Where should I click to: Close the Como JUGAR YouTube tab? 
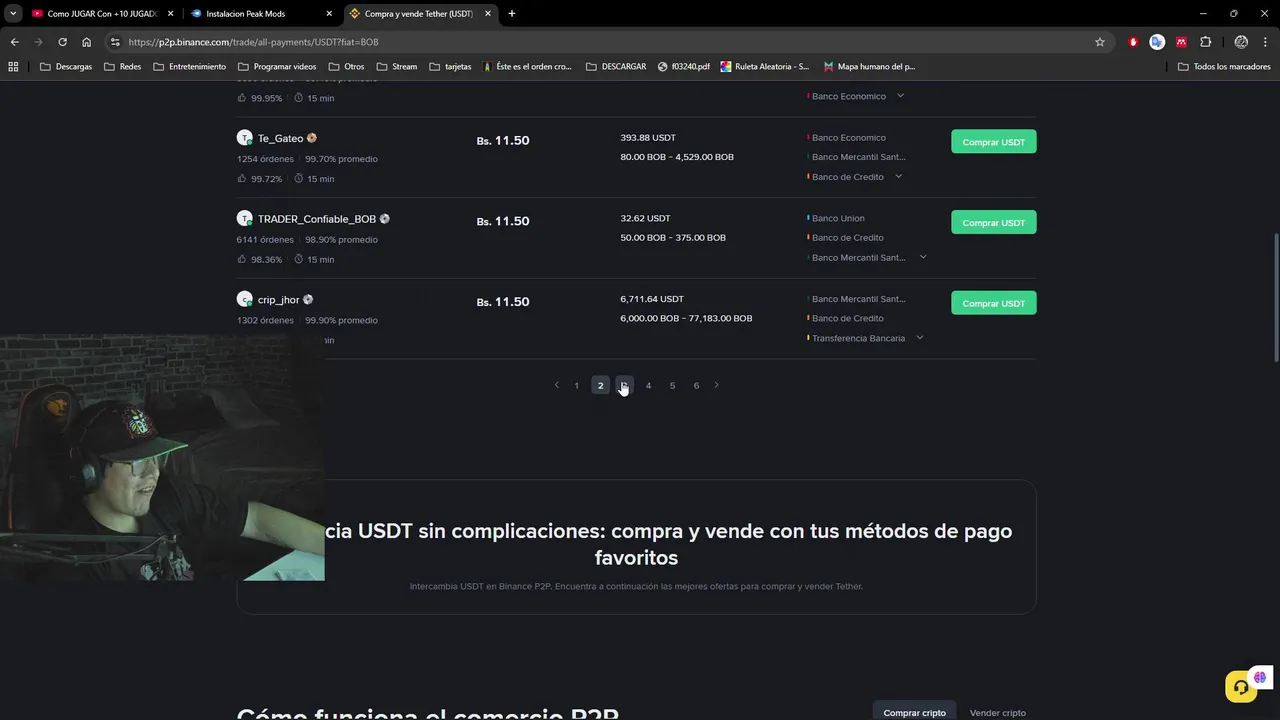(x=170, y=14)
